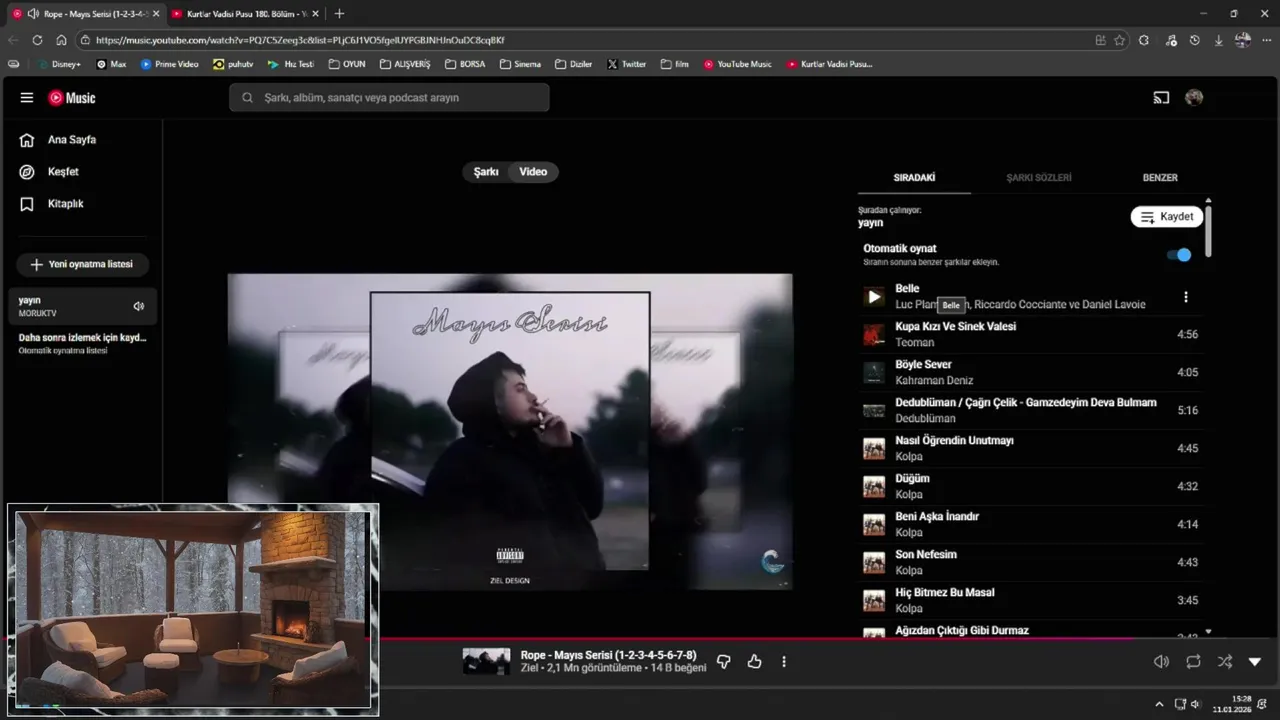Open more options for Belle
This screenshot has height=720, width=1280.
1186,297
